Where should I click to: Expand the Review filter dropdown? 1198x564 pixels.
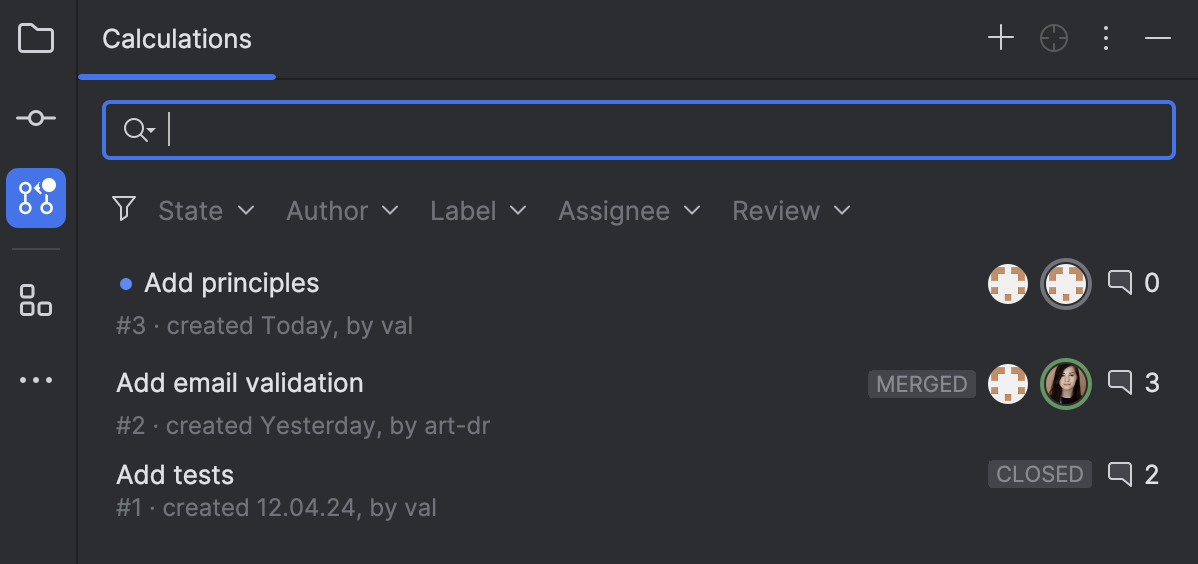tap(791, 211)
